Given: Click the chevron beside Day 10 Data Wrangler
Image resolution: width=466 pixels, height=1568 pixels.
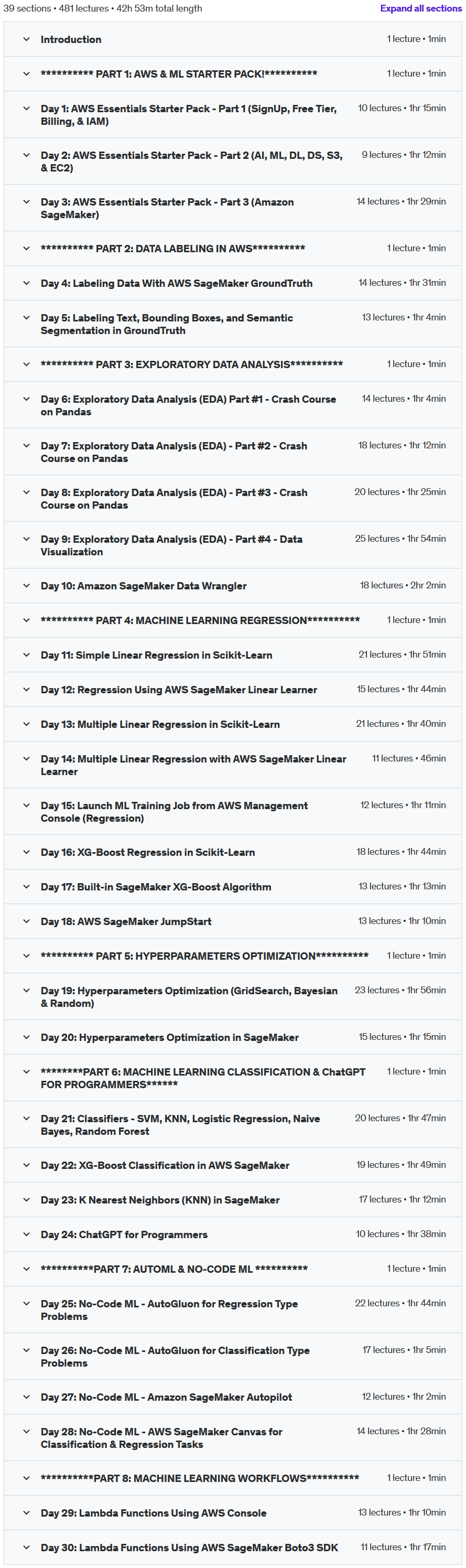Looking at the screenshot, I should pyautogui.click(x=26, y=586).
